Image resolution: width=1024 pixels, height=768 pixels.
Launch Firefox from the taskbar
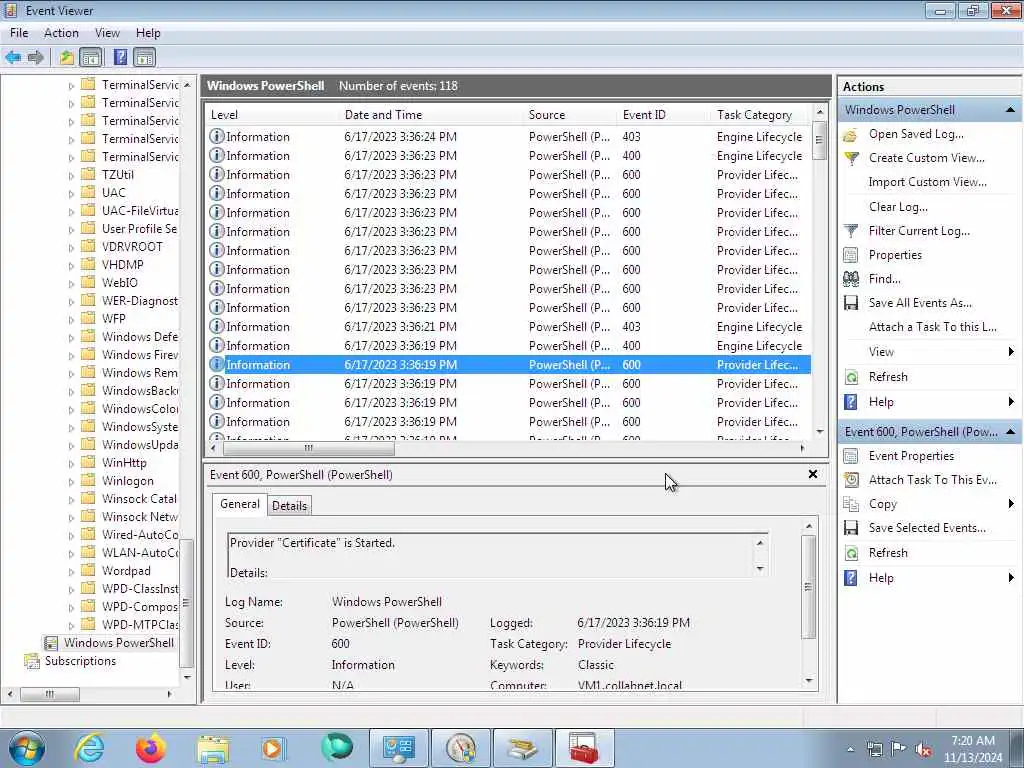point(151,748)
